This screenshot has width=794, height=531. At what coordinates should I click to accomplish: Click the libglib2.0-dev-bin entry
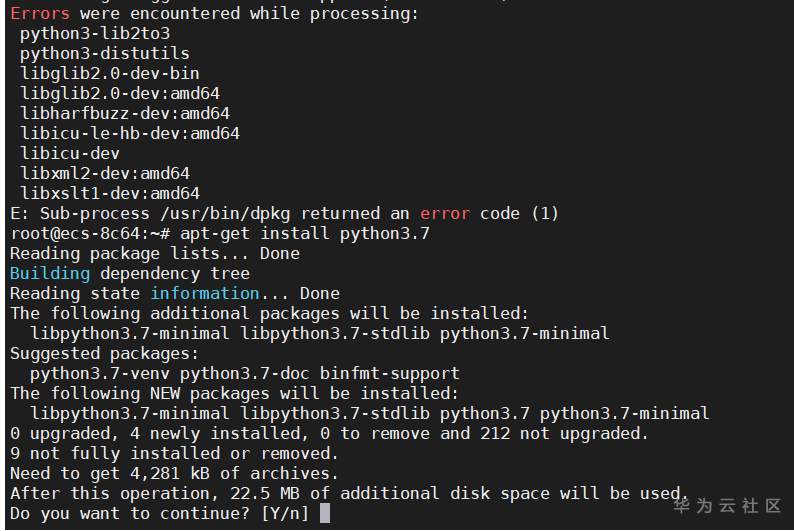click(x=110, y=73)
